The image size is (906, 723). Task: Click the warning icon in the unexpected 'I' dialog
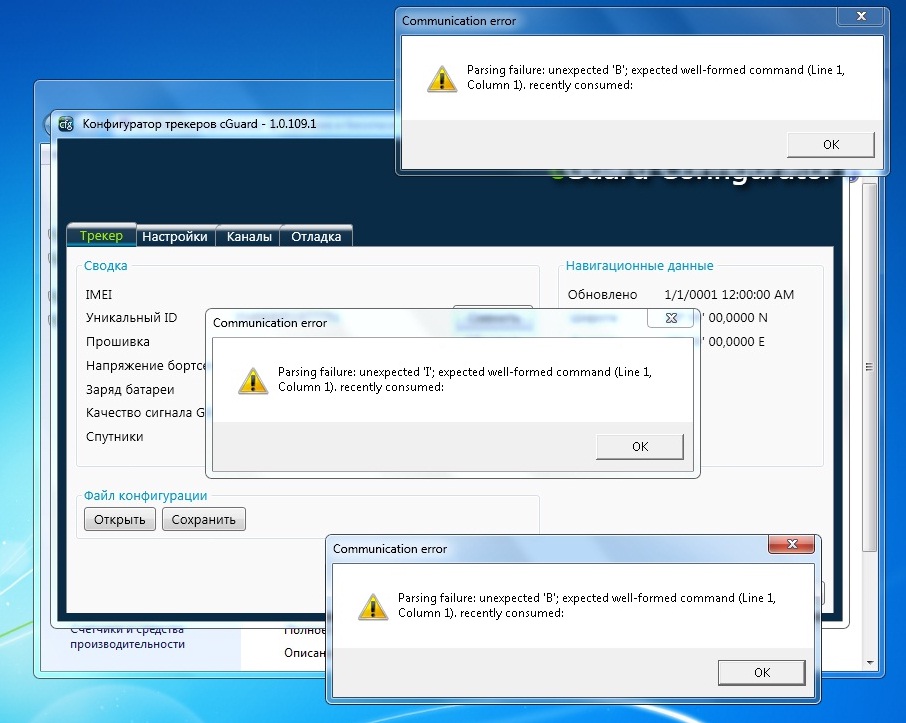tap(252, 380)
